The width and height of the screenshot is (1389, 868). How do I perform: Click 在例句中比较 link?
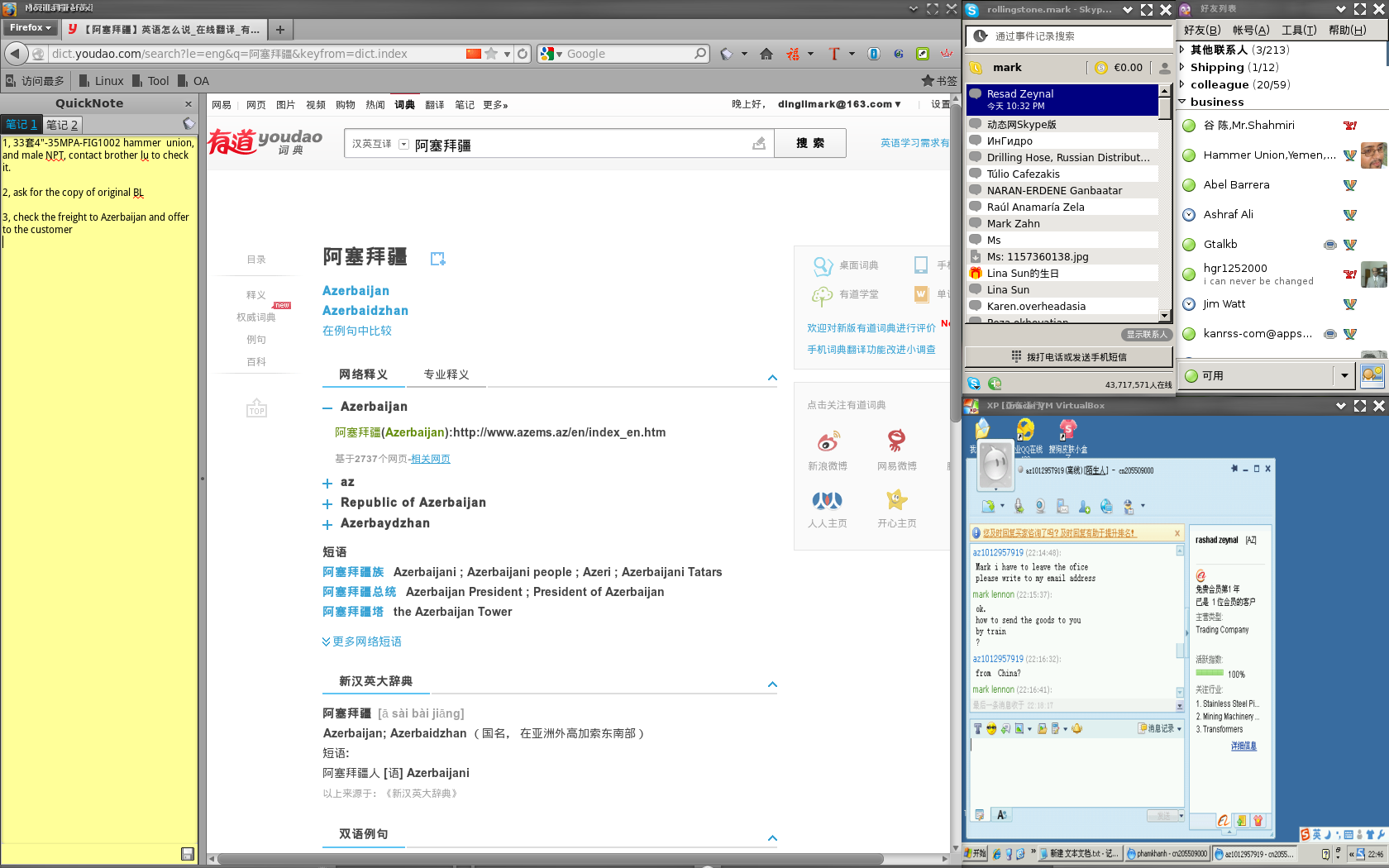tap(357, 331)
